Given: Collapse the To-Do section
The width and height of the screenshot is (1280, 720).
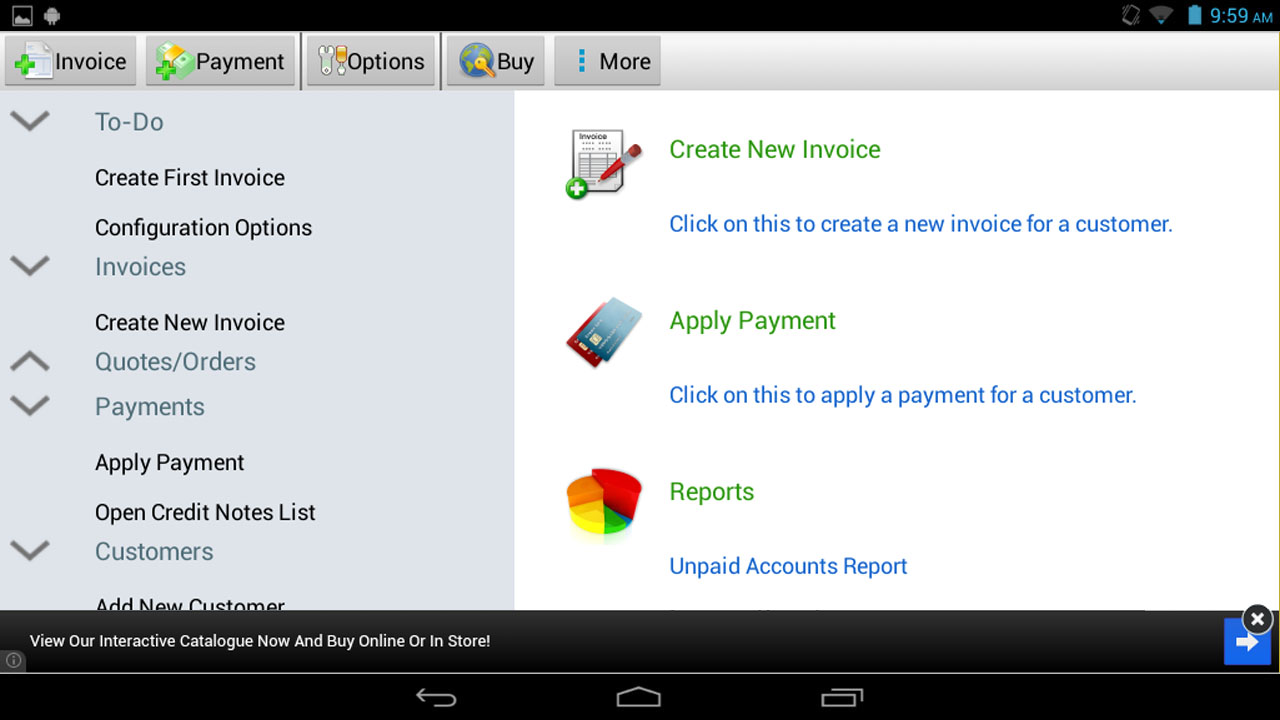Looking at the screenshot, I should click(29, 121).
